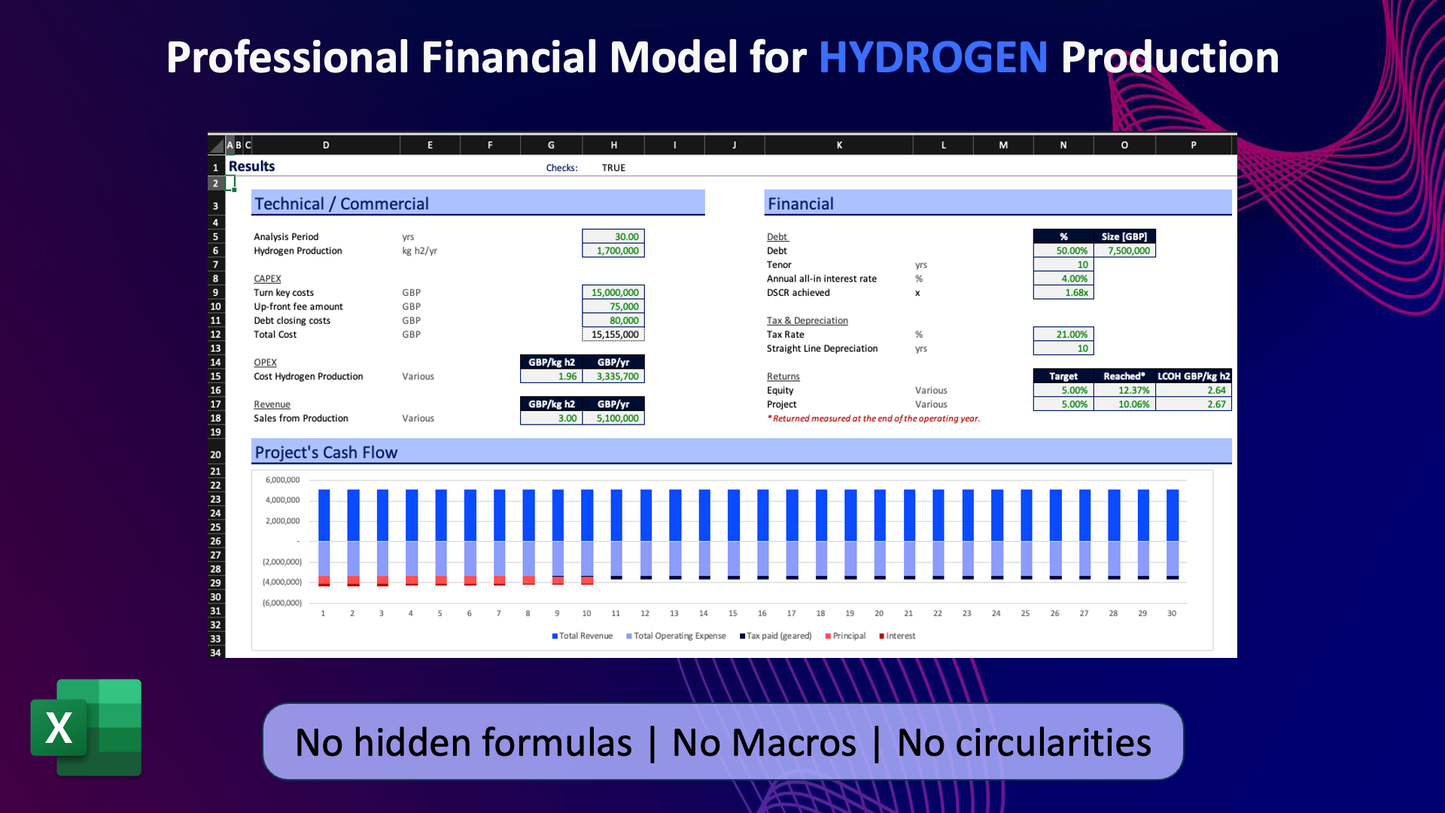
Task: Select the DSCR achieved cell 1.68x
Action: click(x=1063, y=293)
